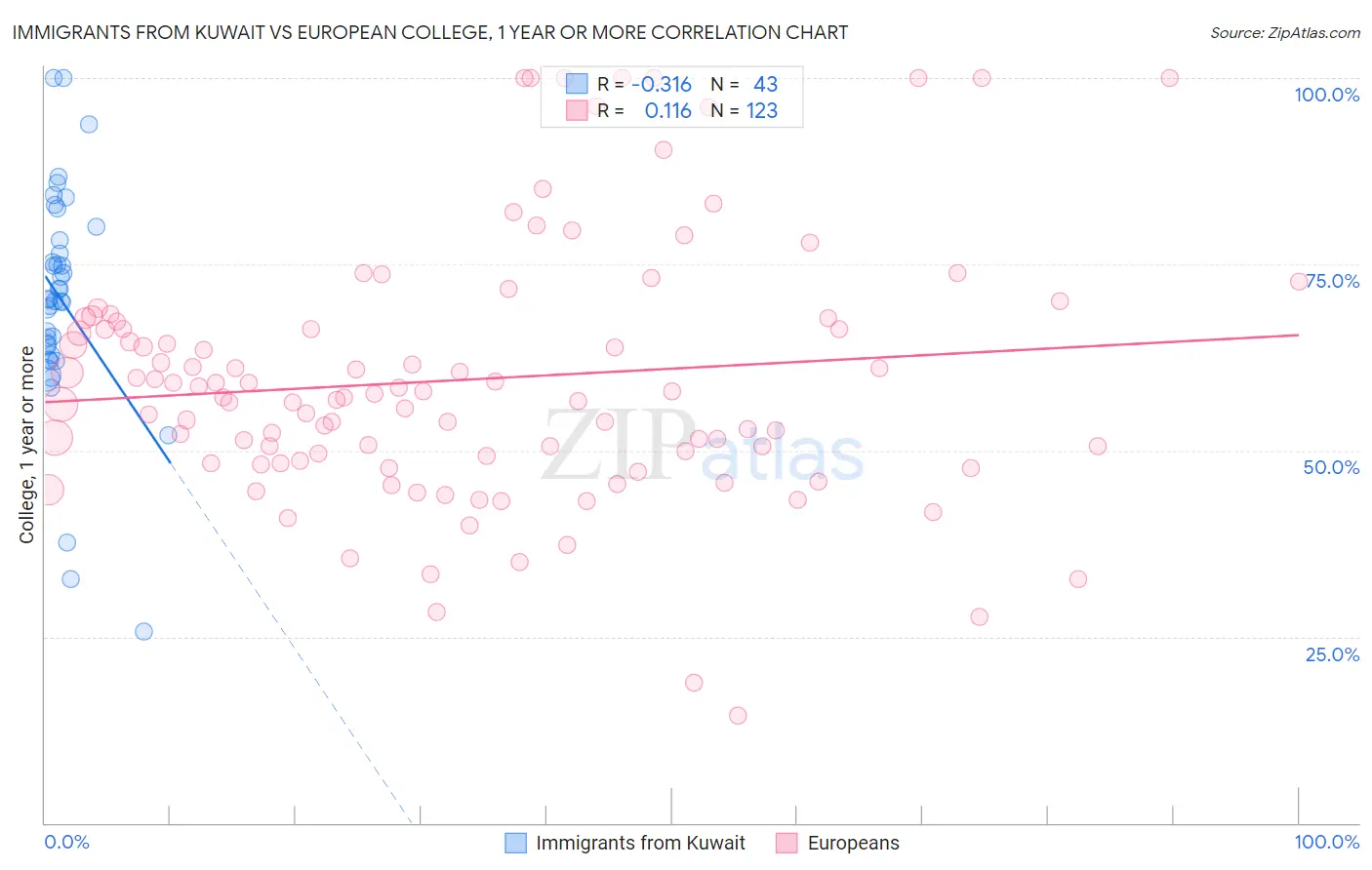1372x870 pixels.
Task: Select the Europeans legend label
Action: click(854, 843)
